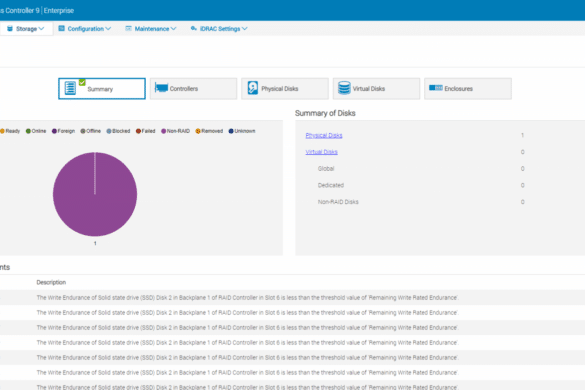Image resolution: width=585 pixels, height=390 pixels.
Task: Click the Description column header
Action: (51, 283)
